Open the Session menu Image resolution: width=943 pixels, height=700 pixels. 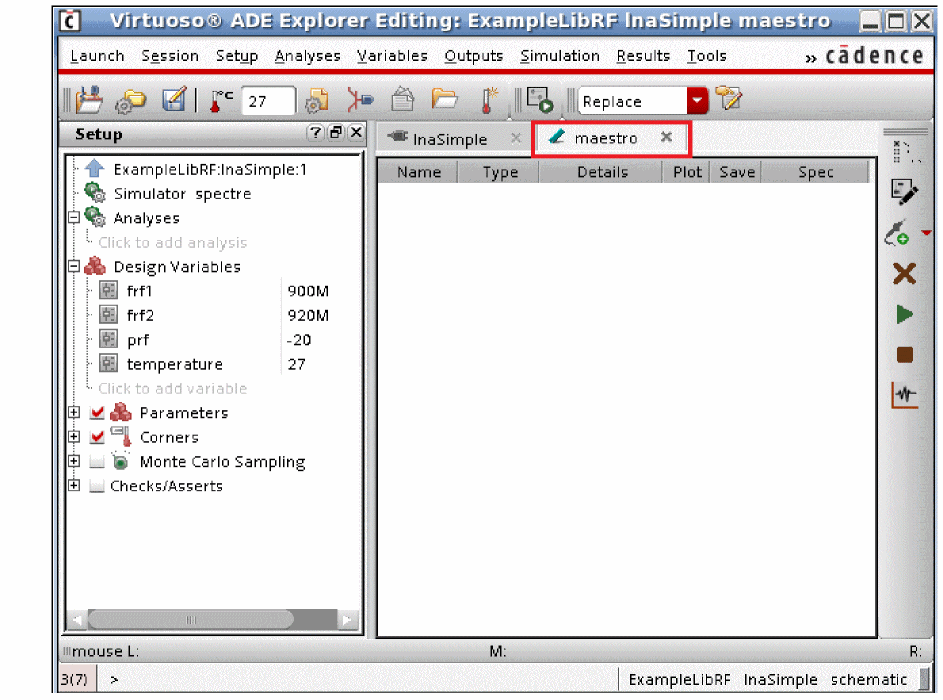(x=170, y=56)
